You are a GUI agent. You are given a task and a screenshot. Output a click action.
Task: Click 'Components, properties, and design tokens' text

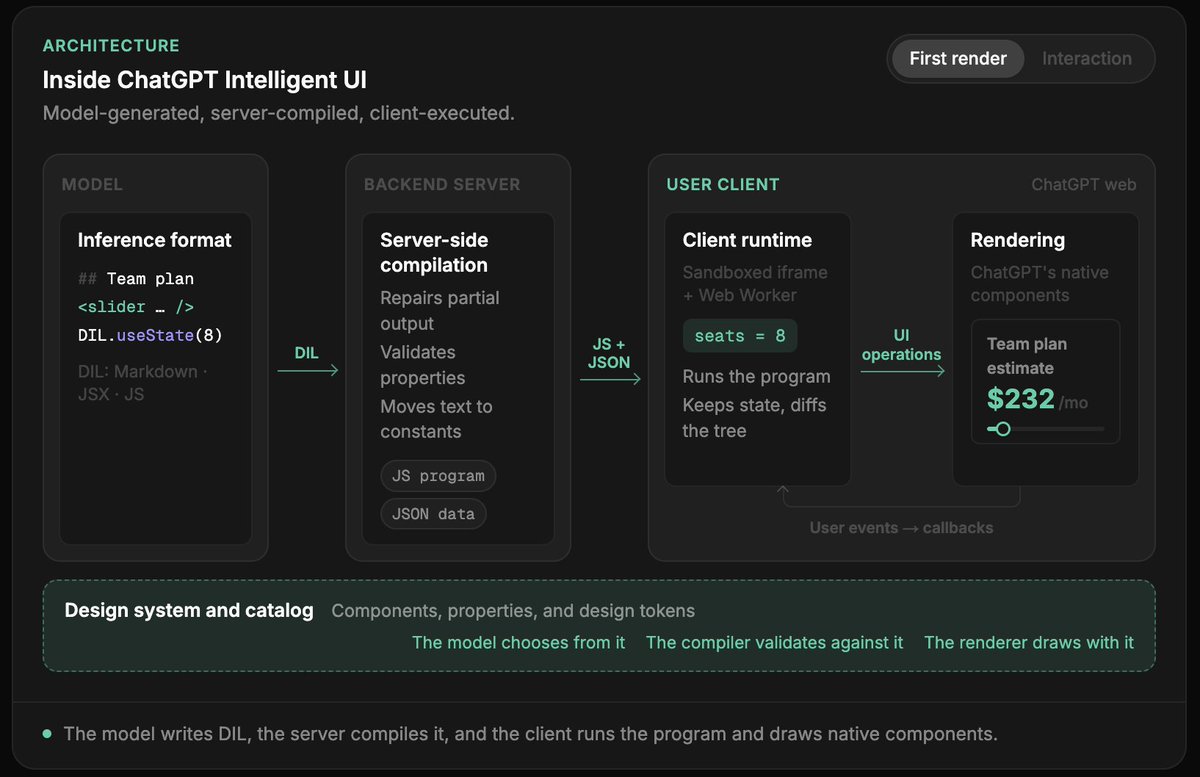[513, 610]
